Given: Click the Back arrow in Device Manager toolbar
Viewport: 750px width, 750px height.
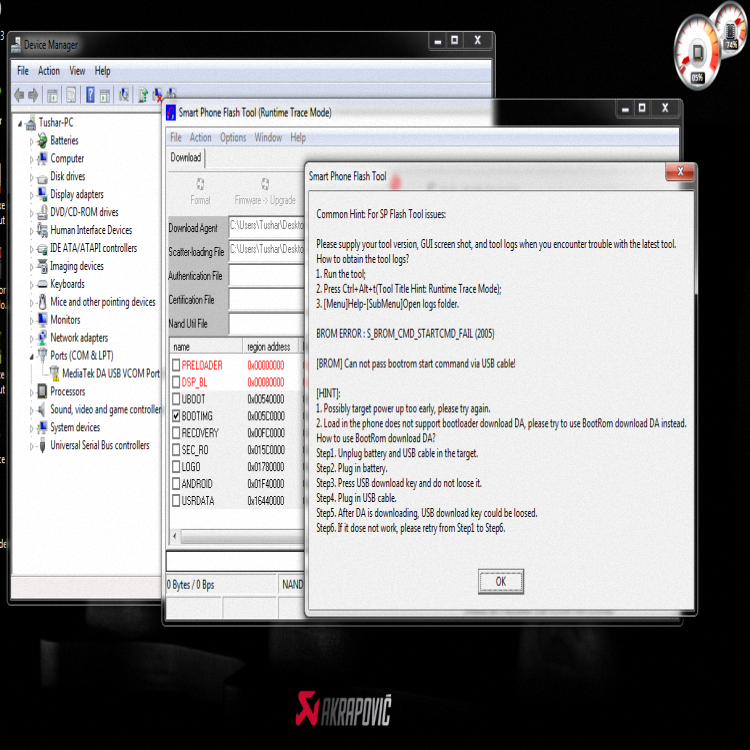Looking at the screenshot, I should coord(18,95).
